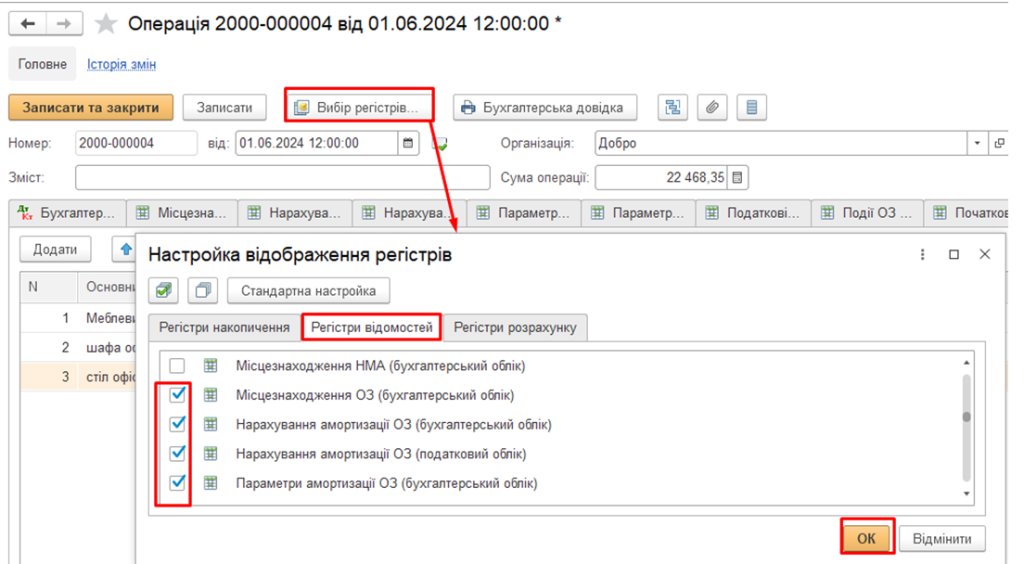Click the check-all registers icon in dialog
Screen dimensions: 1024x564
pyautogui.click(x=164, y=291)
